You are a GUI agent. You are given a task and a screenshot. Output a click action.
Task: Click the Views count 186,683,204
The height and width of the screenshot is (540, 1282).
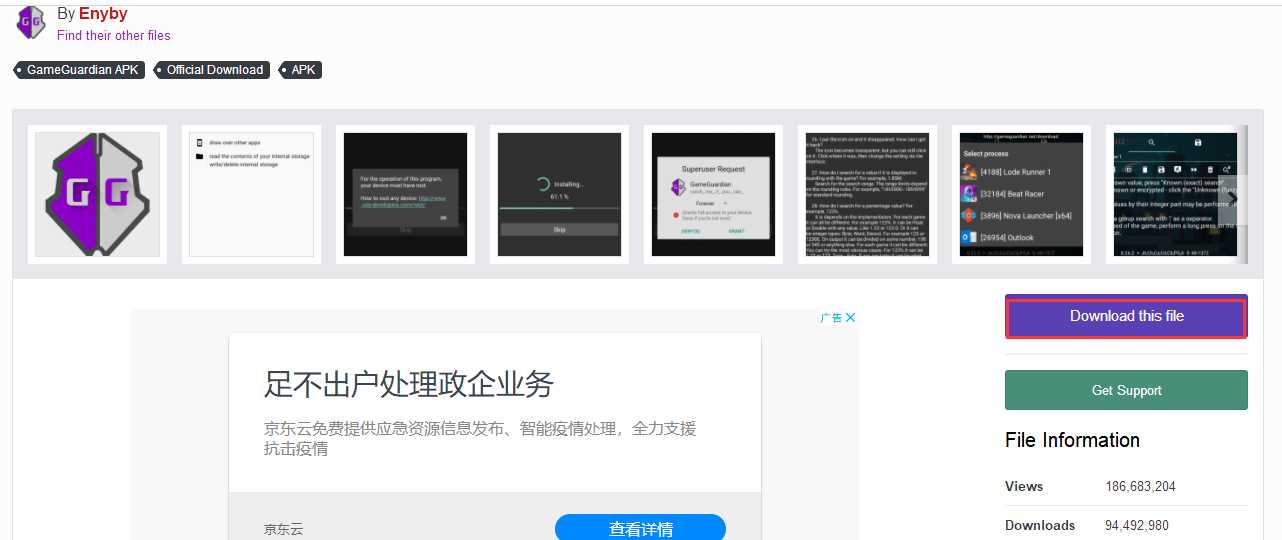(1140, 487)
